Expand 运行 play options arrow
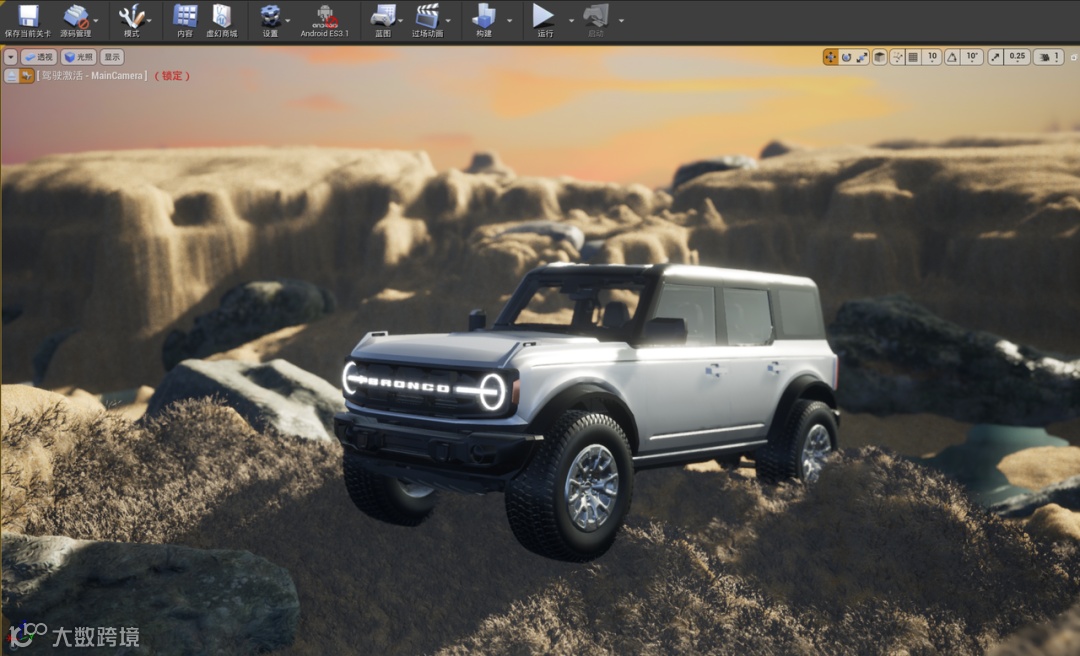The height and width of the screenshot is (656, 1080). point(572,20)
